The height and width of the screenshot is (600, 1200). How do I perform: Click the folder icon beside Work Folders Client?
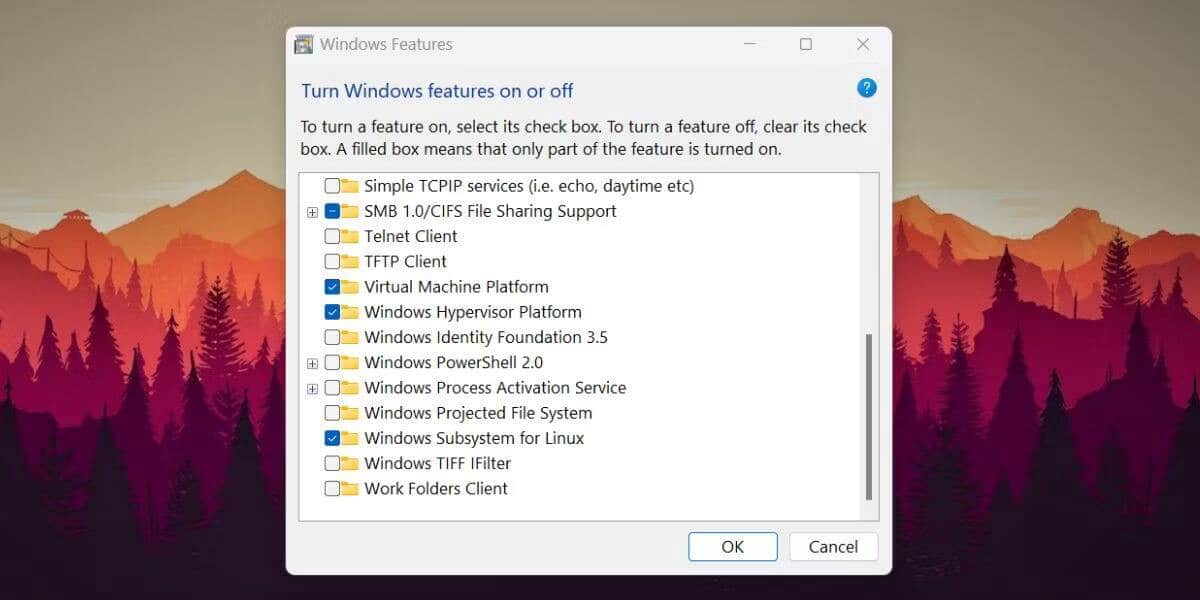[349, 488]
